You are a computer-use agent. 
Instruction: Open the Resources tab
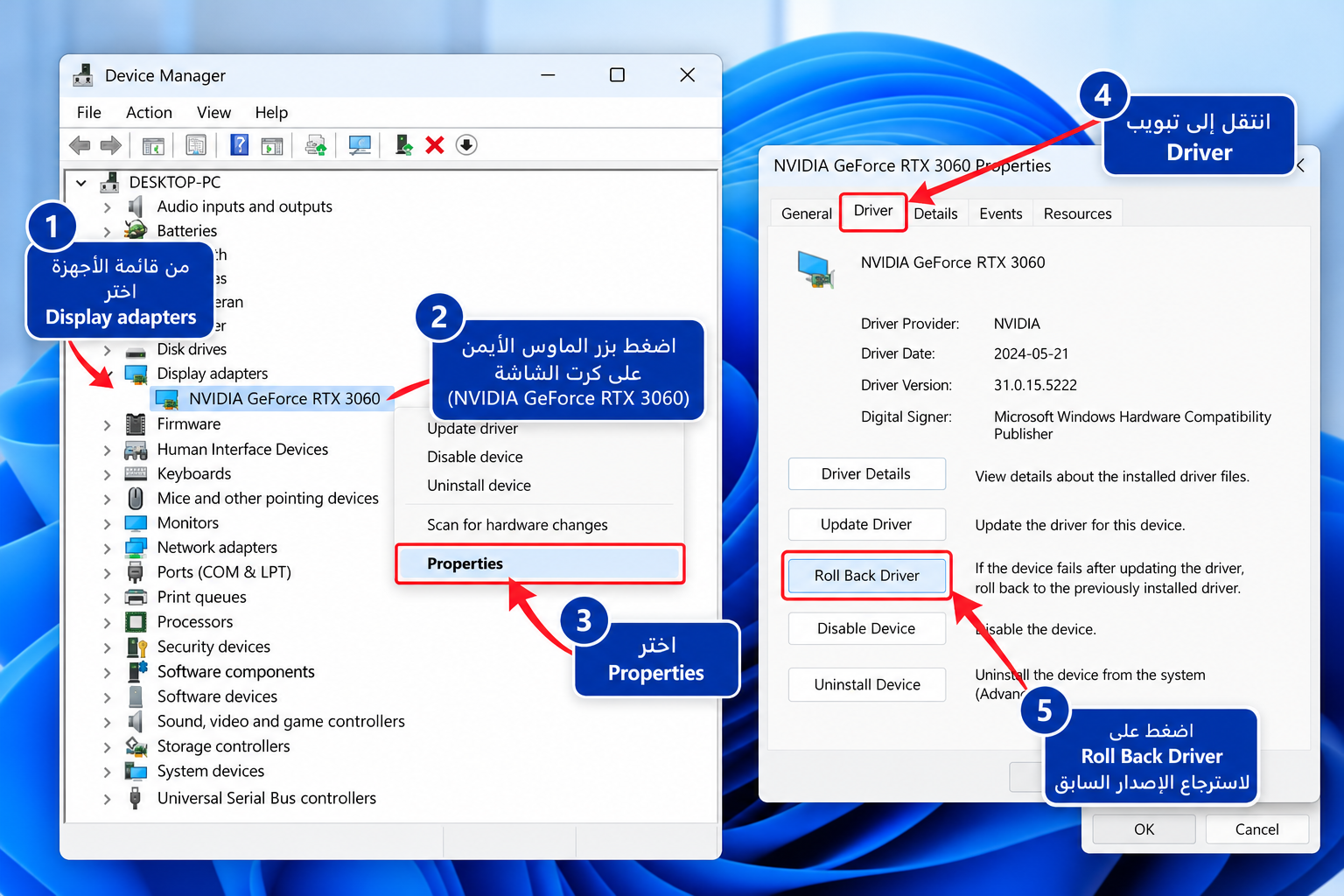(x=1078, y=213)
